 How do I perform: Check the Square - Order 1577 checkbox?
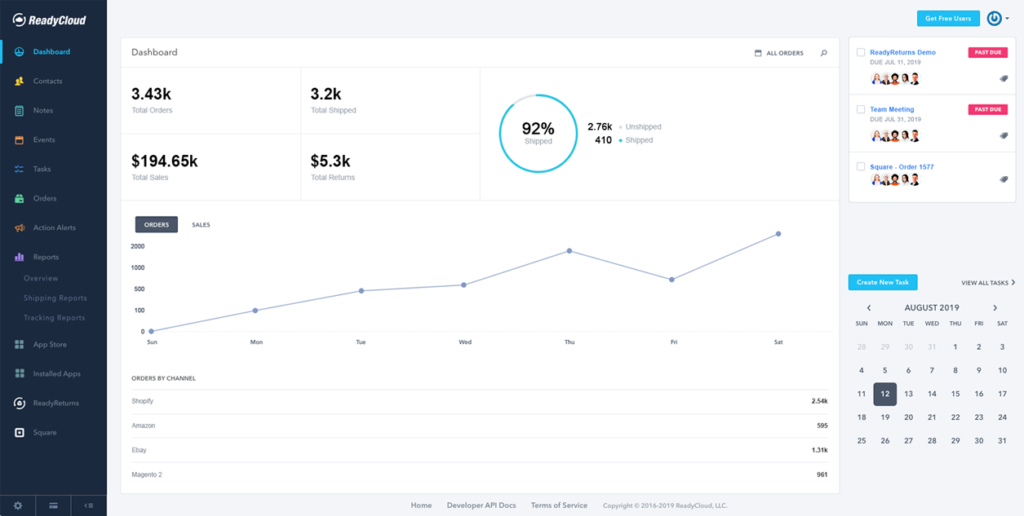(x=860, y=167)
